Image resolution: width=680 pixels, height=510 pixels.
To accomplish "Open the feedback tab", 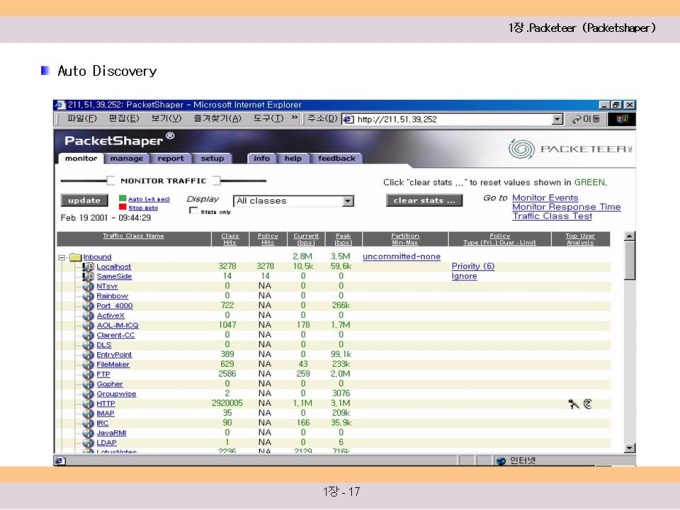I will 337,159.
